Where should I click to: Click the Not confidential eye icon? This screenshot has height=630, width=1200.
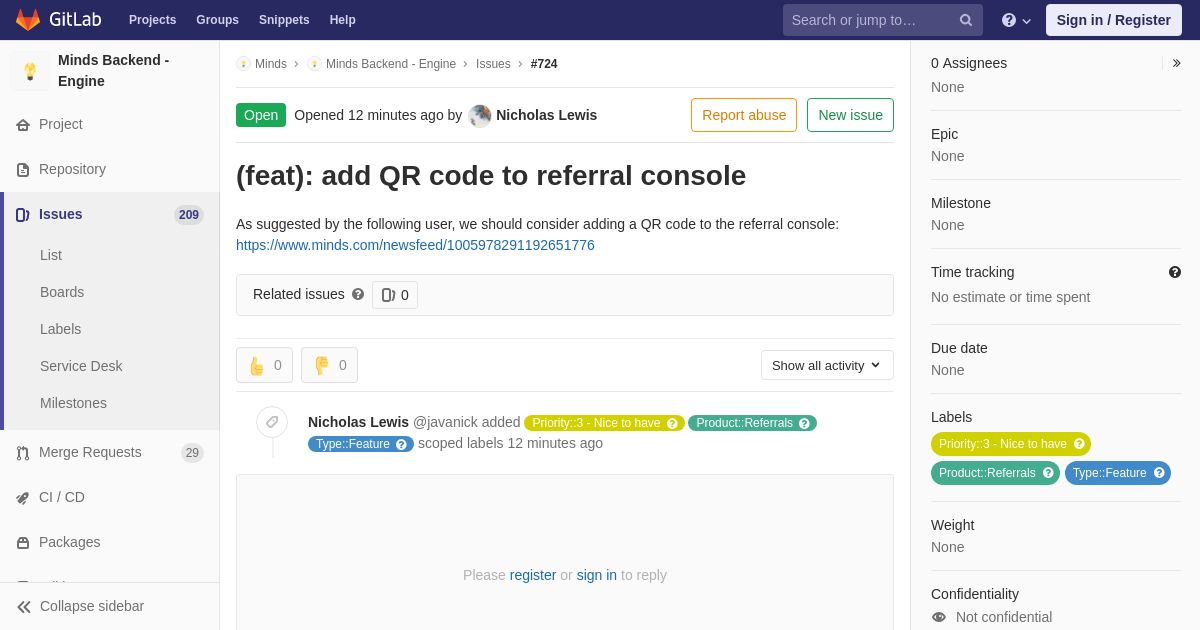pyautogui.click(x=939, y=617)
